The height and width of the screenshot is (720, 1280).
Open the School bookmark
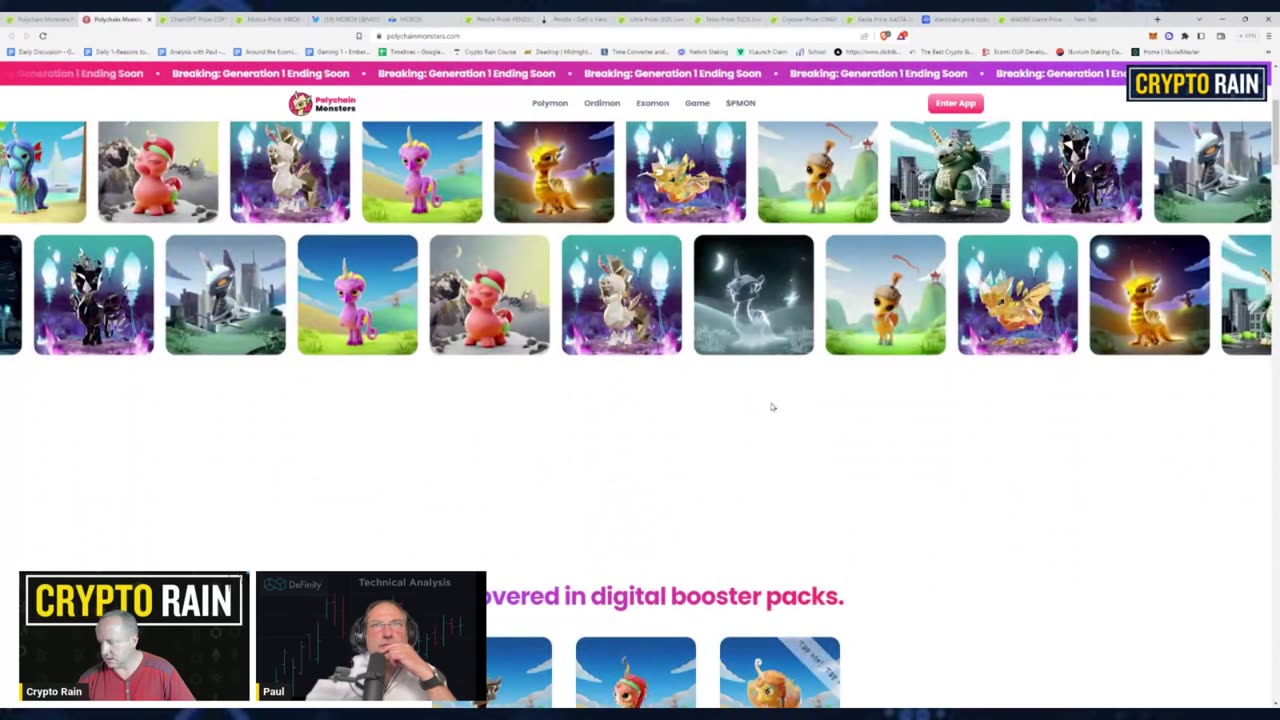[x=811, y=52]
